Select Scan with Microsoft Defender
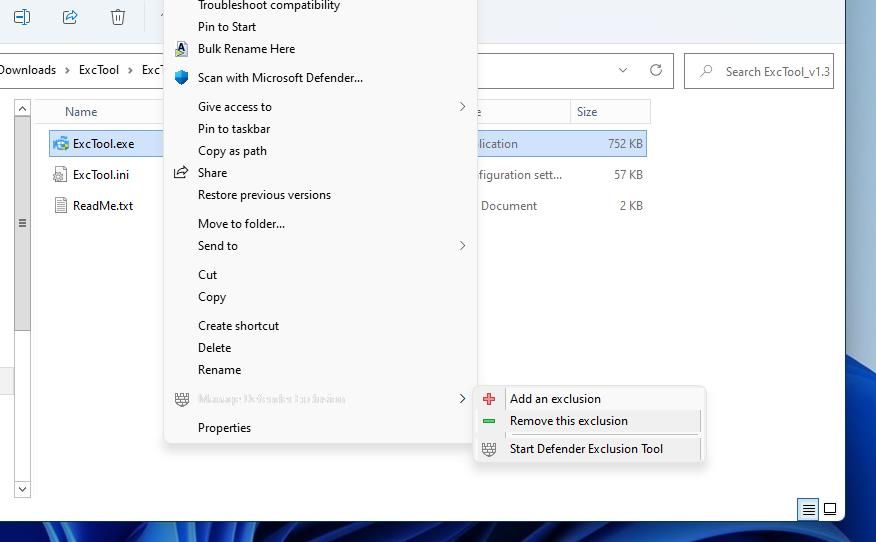Screen dimensions: 876x542 pos(280,78)
